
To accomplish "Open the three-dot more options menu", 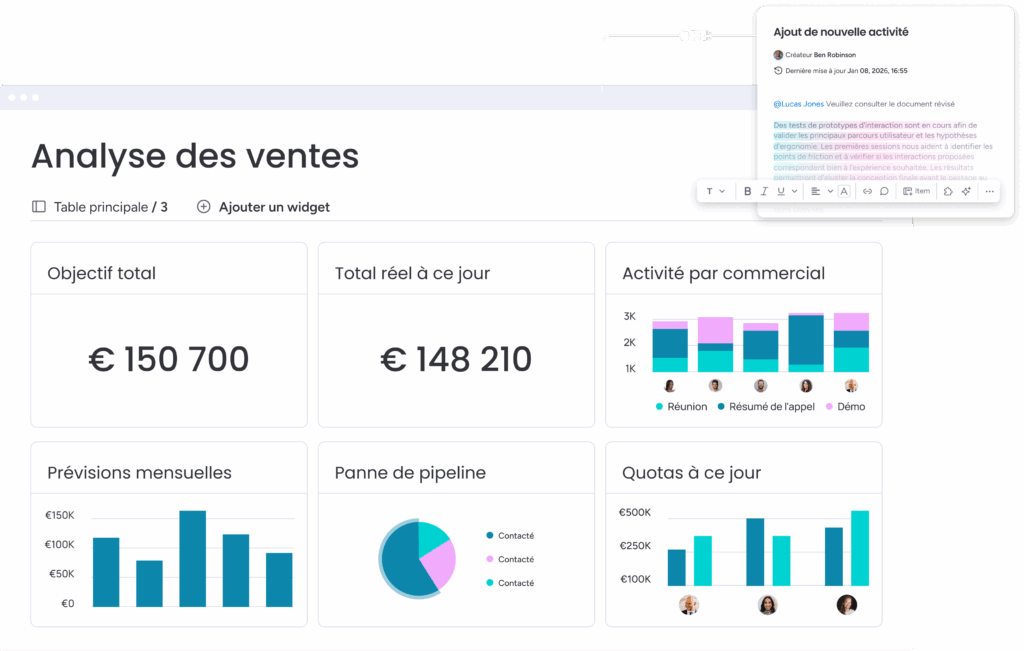I will tap(989, 191).
